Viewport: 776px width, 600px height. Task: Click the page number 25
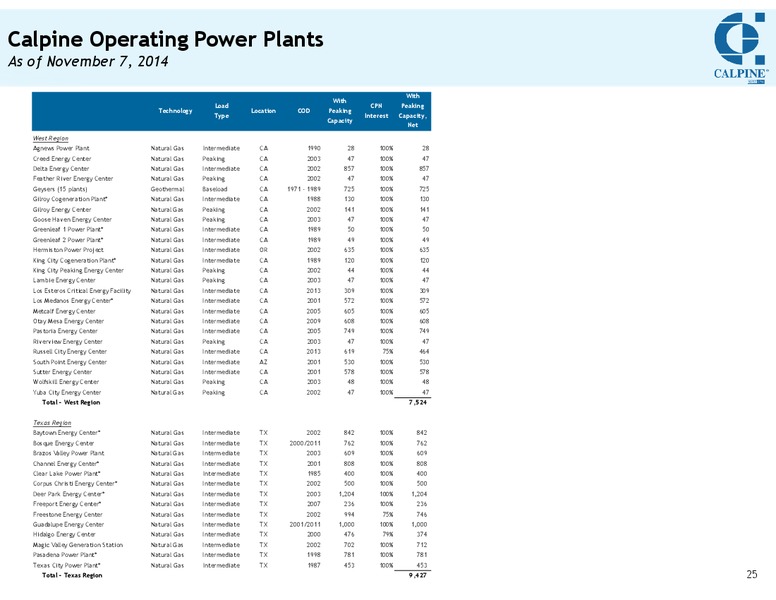752,574
